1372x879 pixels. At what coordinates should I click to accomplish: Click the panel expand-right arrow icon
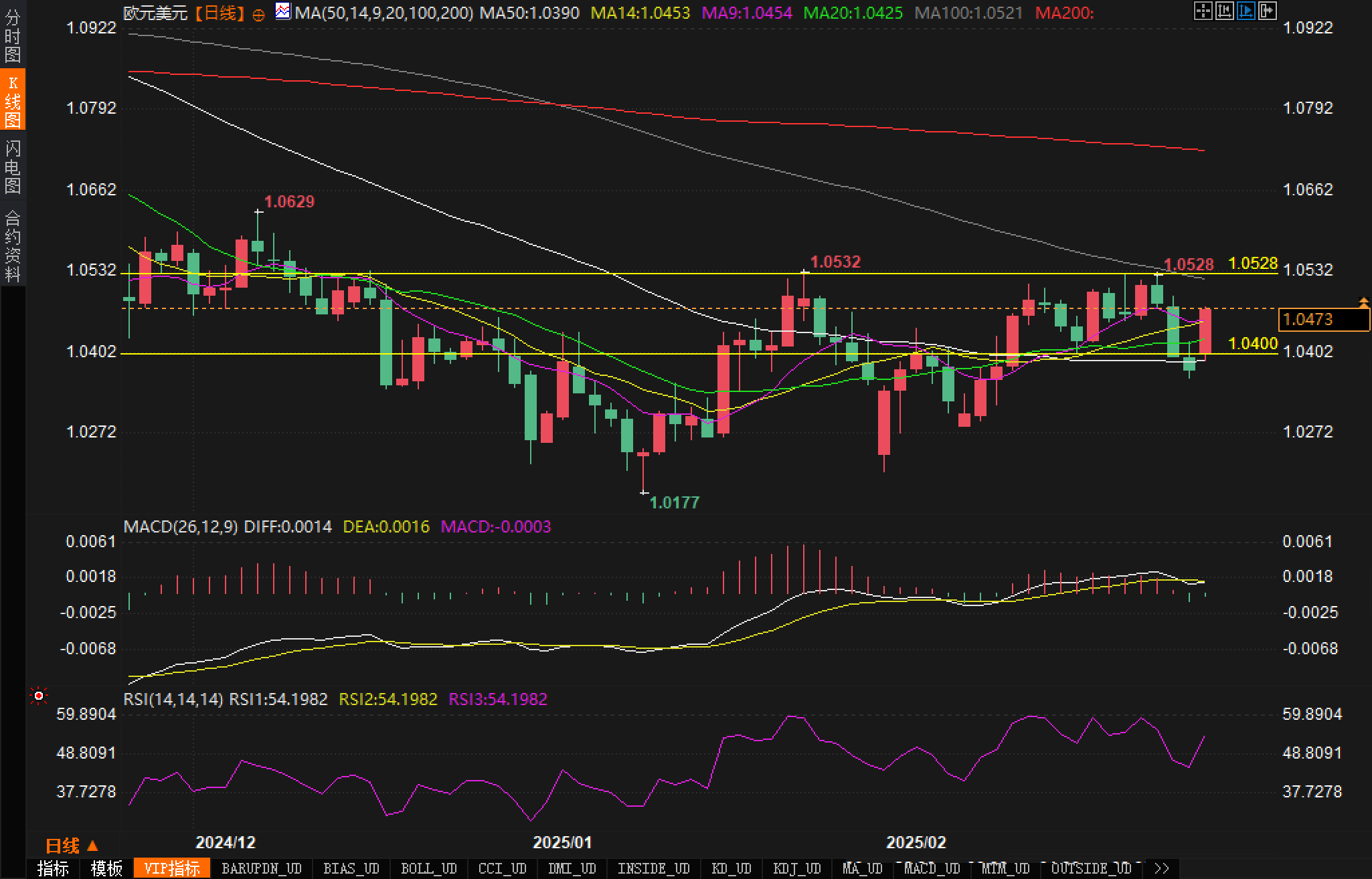pyautogui.click(x=1267, y=11)
